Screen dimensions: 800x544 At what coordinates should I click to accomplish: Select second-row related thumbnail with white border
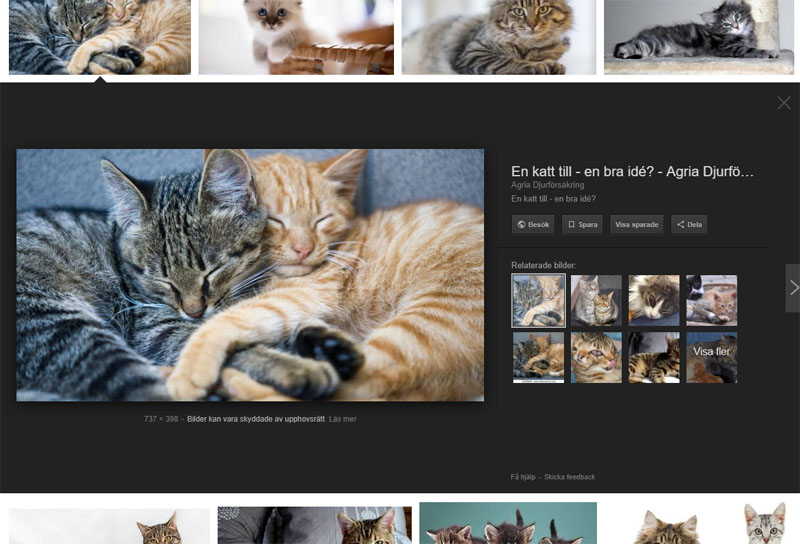(538, 358)
